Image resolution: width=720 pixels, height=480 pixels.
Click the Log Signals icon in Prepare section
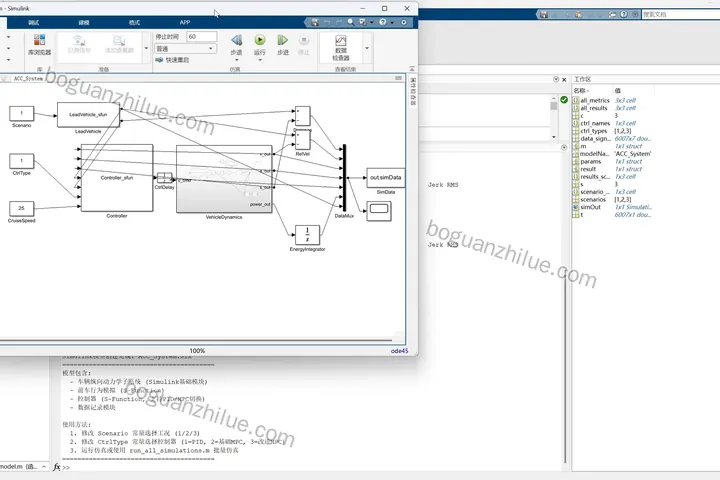pos(79,44)
